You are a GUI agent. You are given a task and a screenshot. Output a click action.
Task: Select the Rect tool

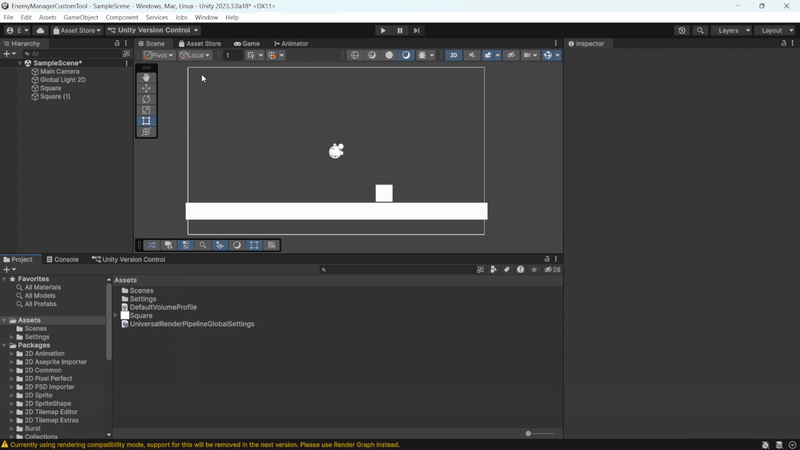click(x=146, y=121)
